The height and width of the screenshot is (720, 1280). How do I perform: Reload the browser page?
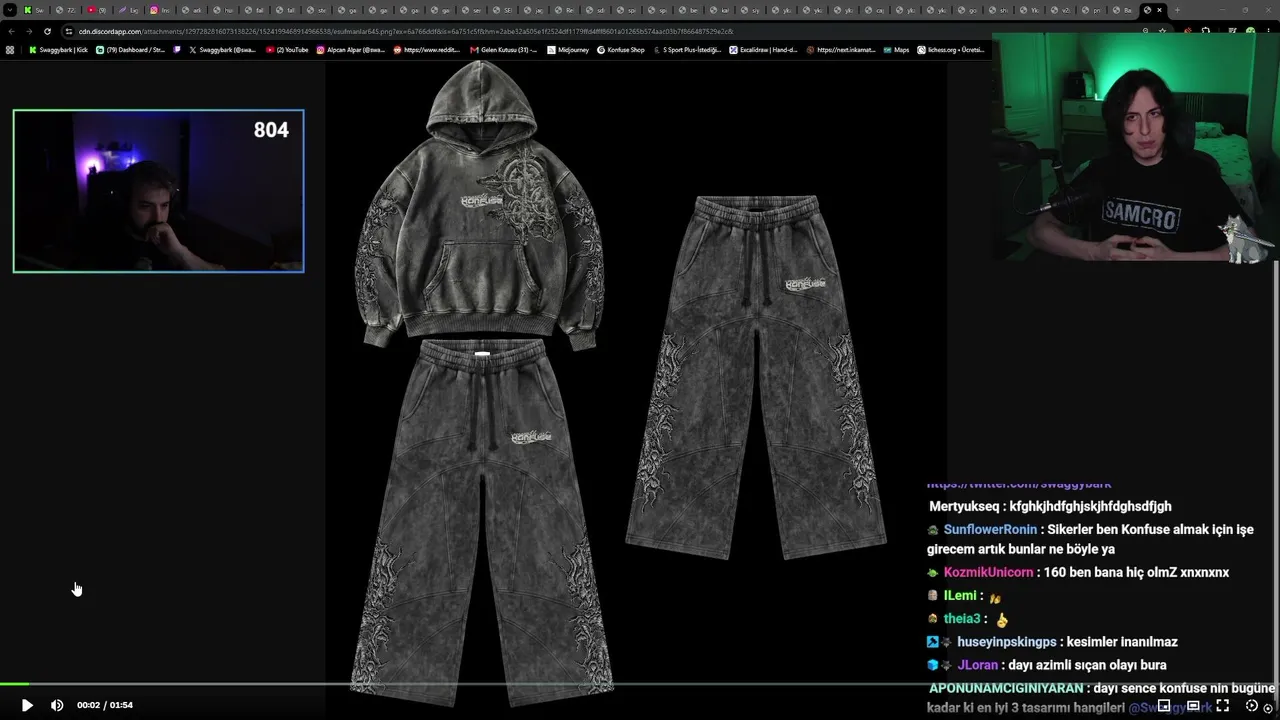tap(47, 31)
